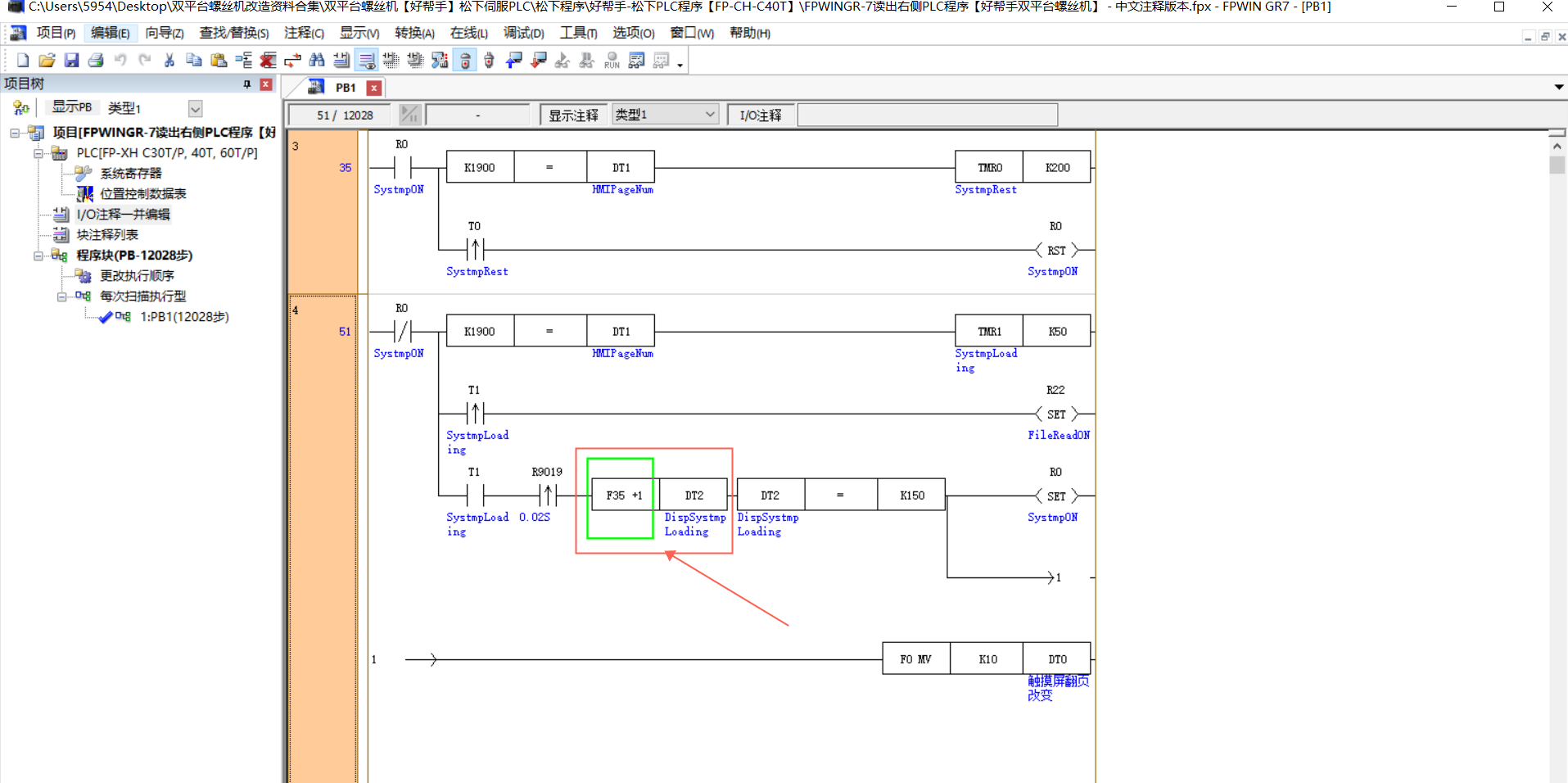1568x783 pixels.
Task: Click the vertical scrollbar up arrow
Action: (x=1557, y=146)
